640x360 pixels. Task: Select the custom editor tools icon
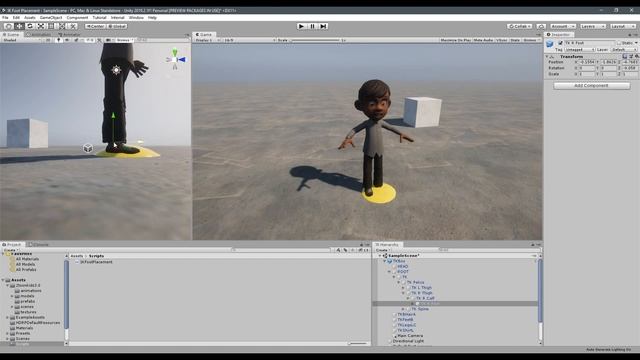[72, 26]
